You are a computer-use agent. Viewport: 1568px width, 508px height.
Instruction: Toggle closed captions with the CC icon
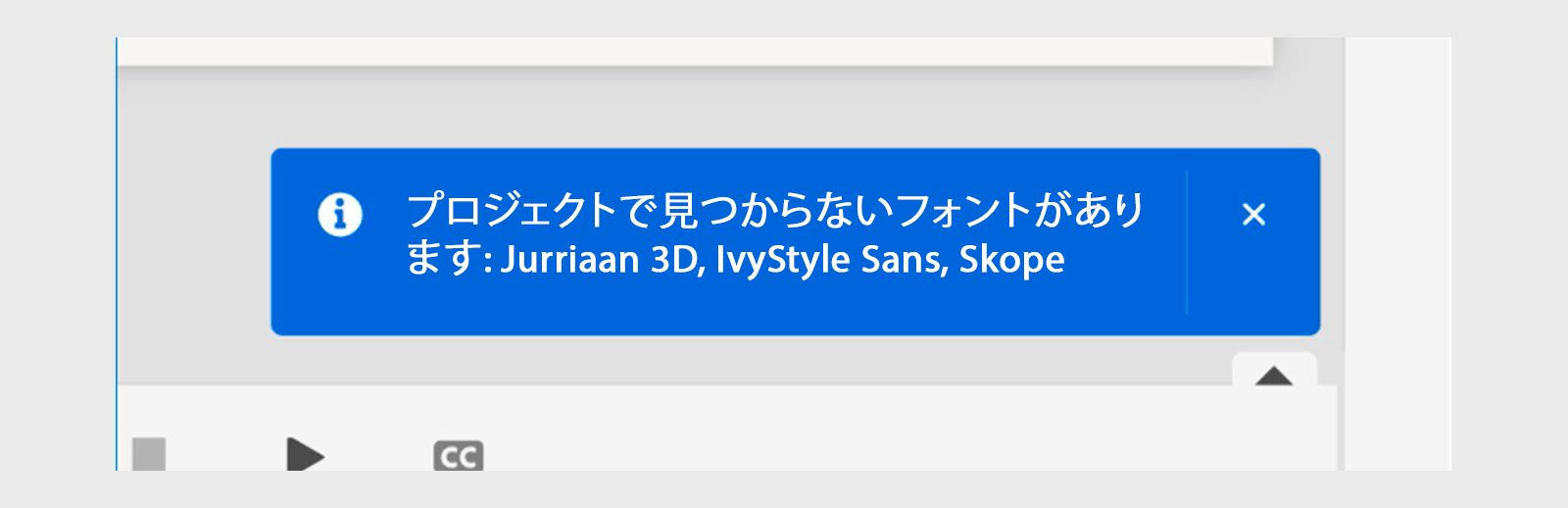point(458,456)
